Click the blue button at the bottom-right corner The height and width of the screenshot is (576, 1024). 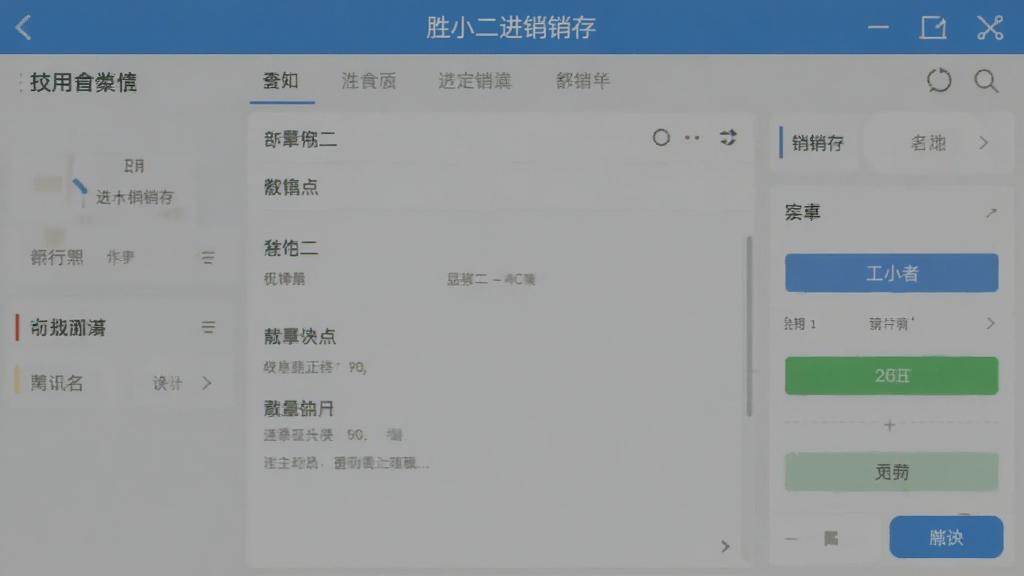point(946,537)
